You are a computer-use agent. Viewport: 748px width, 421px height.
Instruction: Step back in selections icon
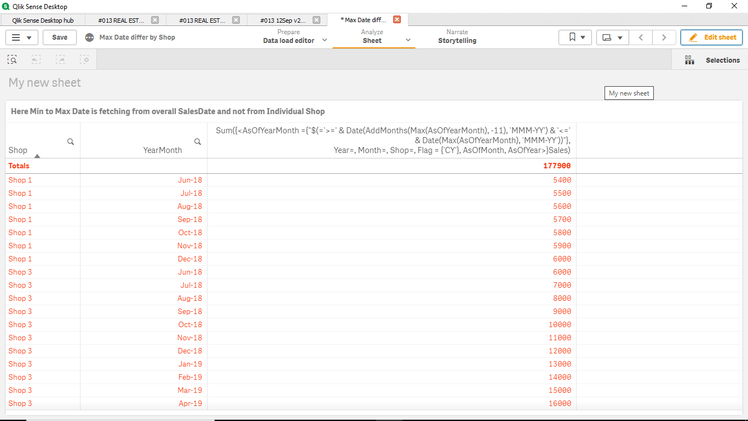pyautogui.click(x=36, y=60)
